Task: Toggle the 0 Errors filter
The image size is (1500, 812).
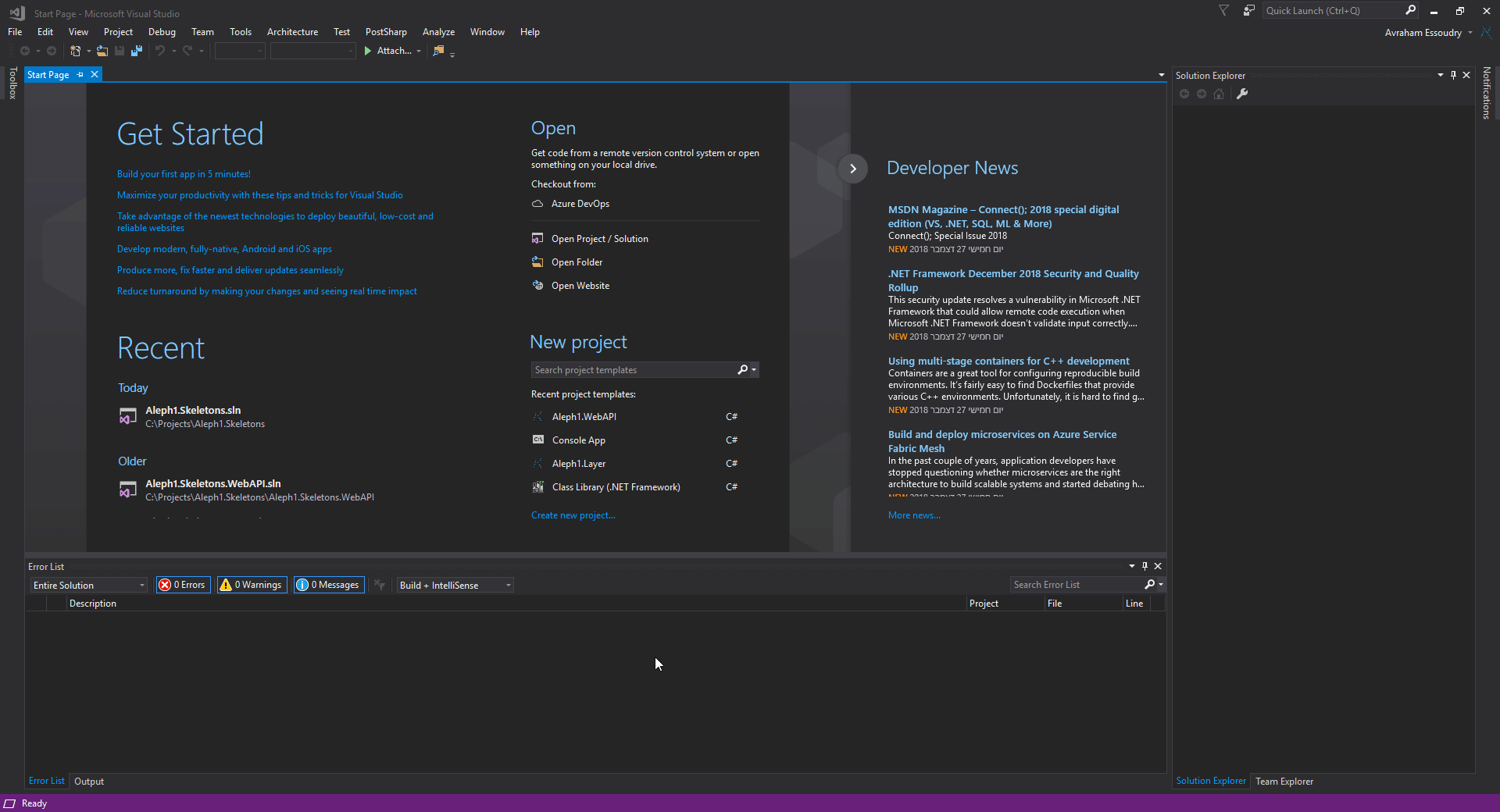Action: (183, 585)
